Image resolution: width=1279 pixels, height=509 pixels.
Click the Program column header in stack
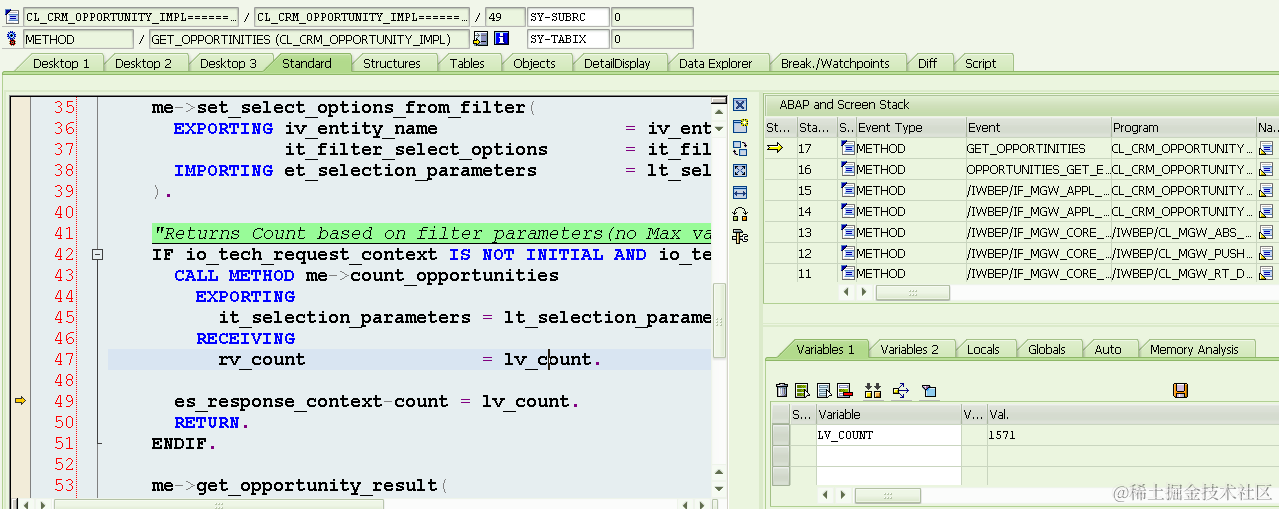point(1183,128)
